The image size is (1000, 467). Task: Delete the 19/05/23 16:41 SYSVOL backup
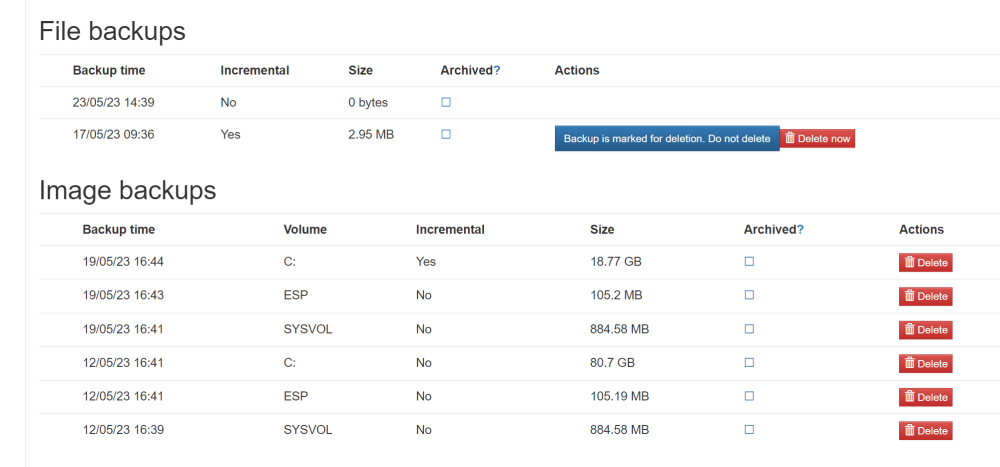click(x=925, y=330)
